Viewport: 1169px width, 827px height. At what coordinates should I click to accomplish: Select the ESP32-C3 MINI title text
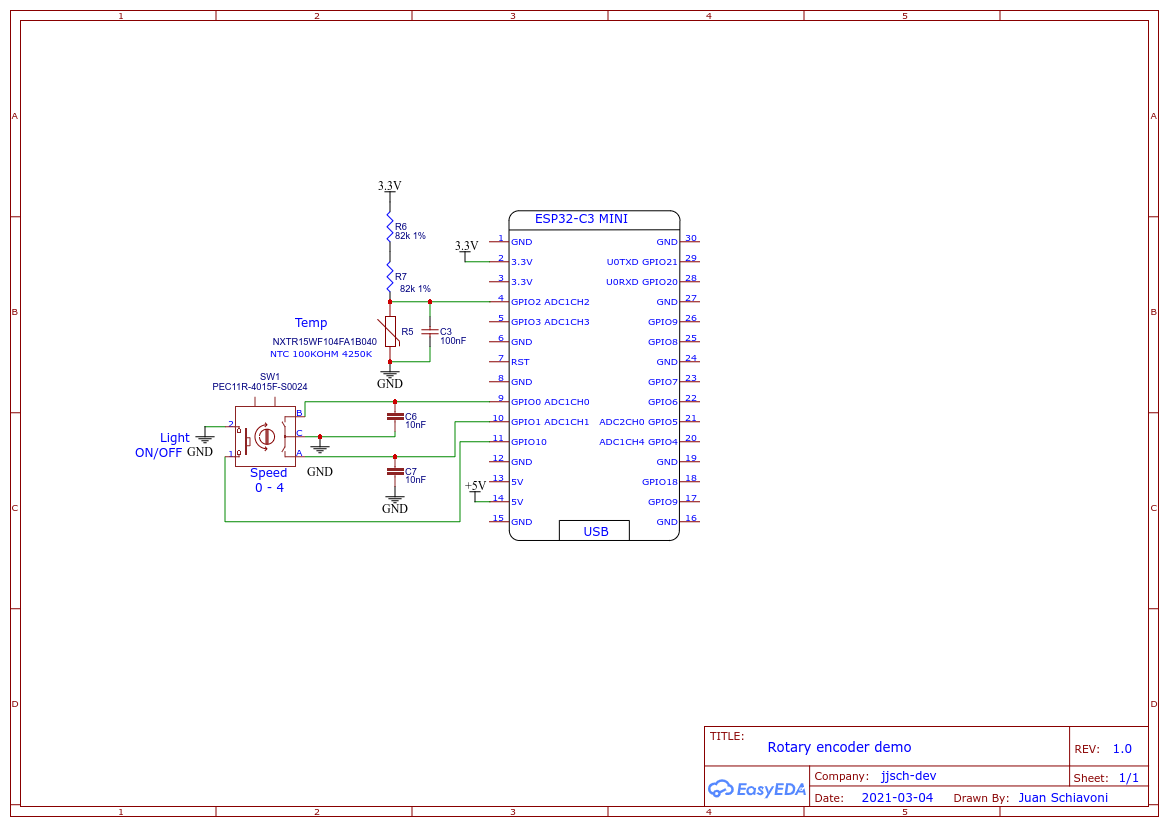(x=581, y=218)
